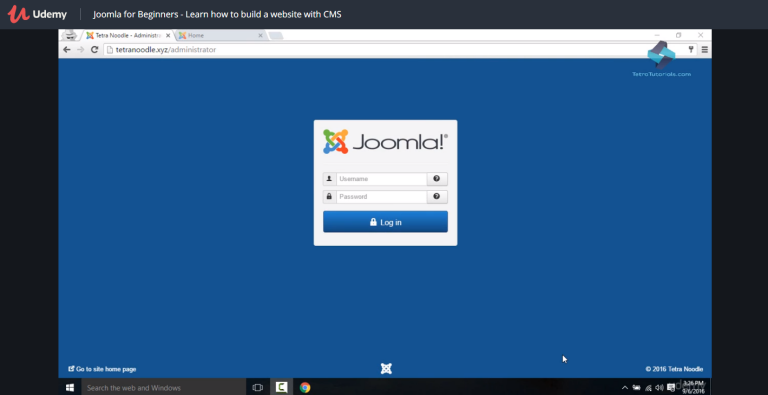768x395 pixels.
Task: Focus the Username input field
Action: [x=382, y=179]
